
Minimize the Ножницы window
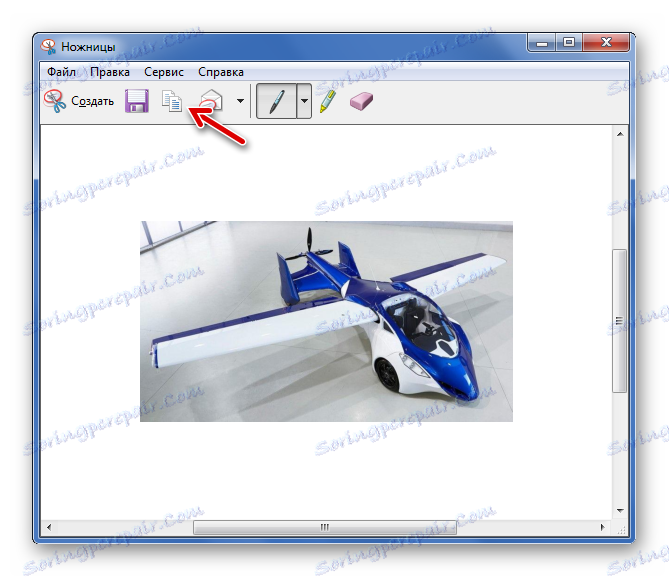541,43
